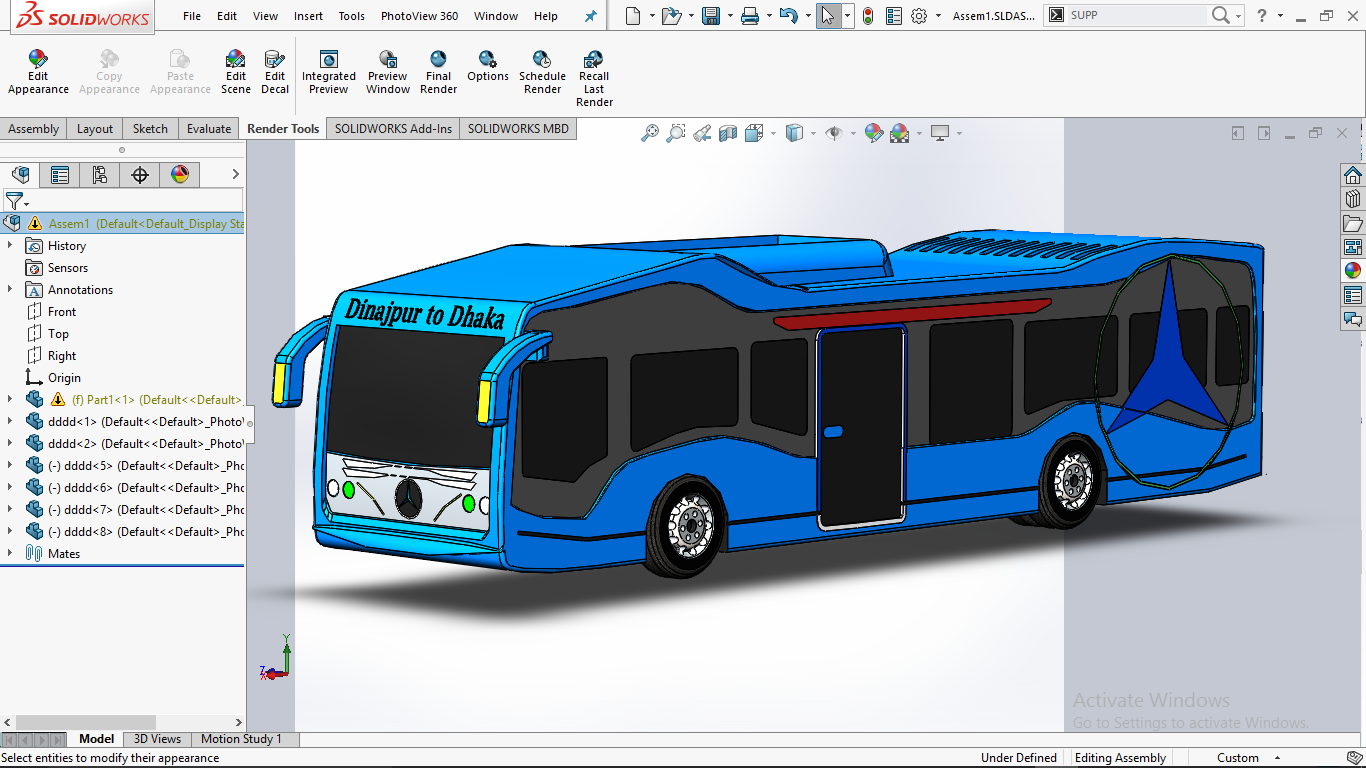Expand the History folder
This screenshot has height=768, width=1366.
[10, 245]
